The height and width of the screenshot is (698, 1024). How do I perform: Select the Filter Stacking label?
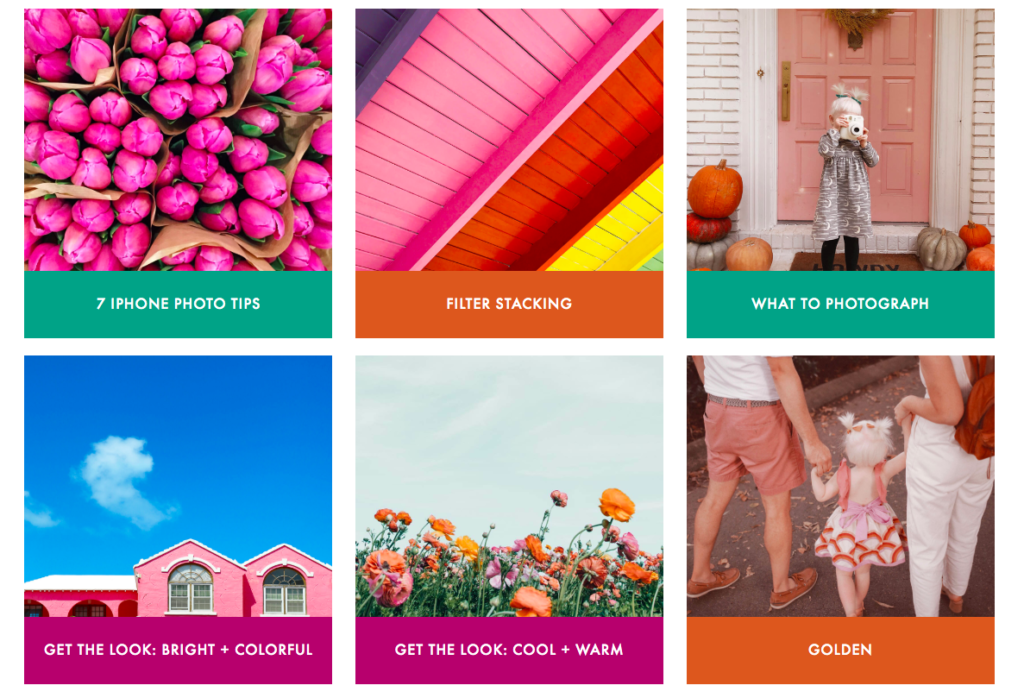click(x=509, y=304)
